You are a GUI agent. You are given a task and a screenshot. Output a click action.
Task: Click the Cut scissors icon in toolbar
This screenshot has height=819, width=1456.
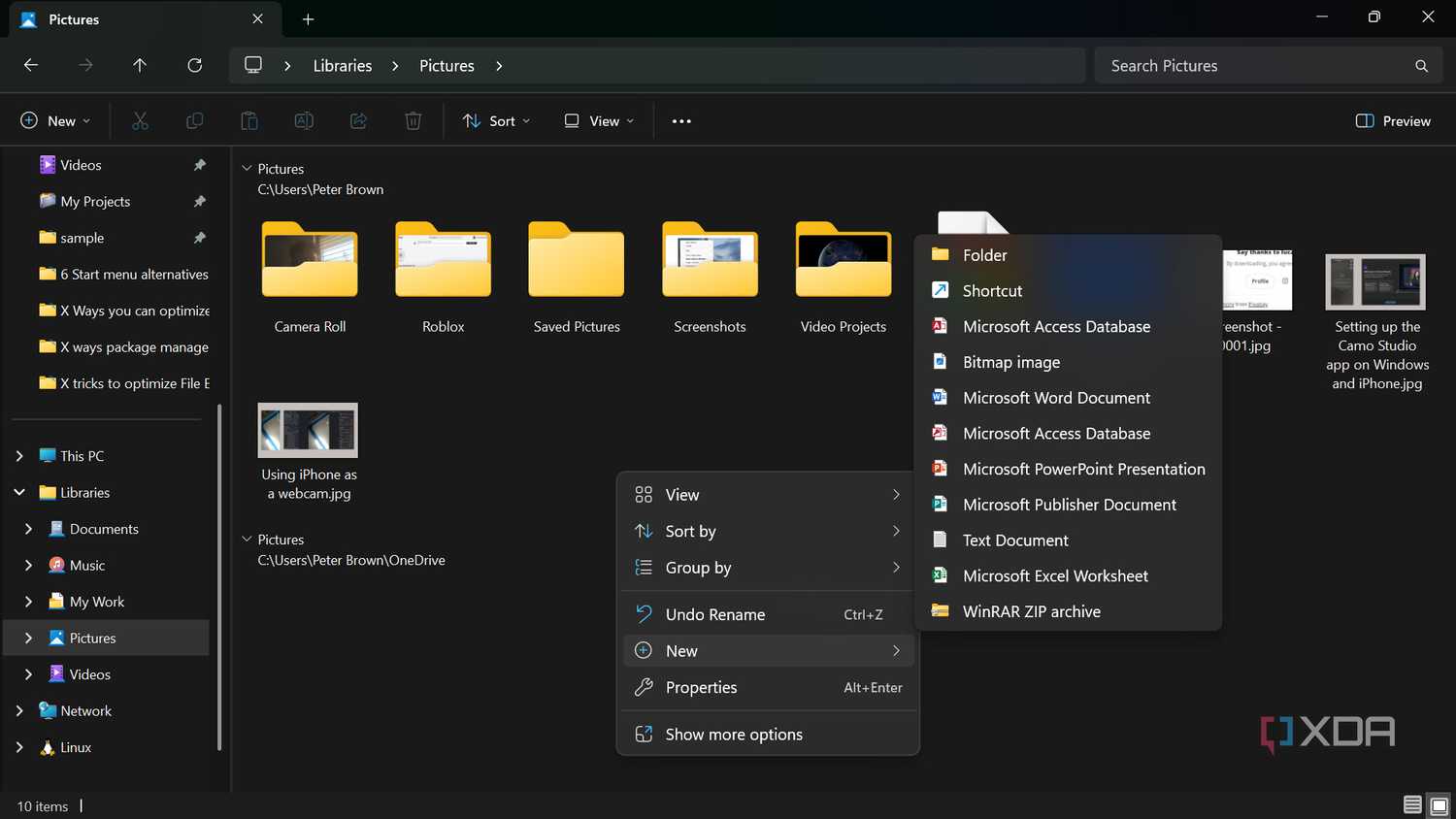click(140, 121)
